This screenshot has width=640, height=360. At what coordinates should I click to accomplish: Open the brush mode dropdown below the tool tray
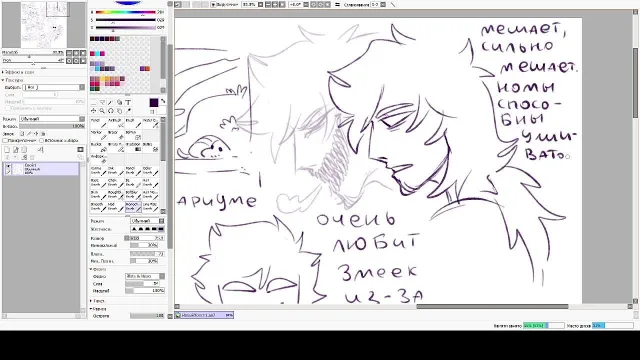tap(147, 221)
